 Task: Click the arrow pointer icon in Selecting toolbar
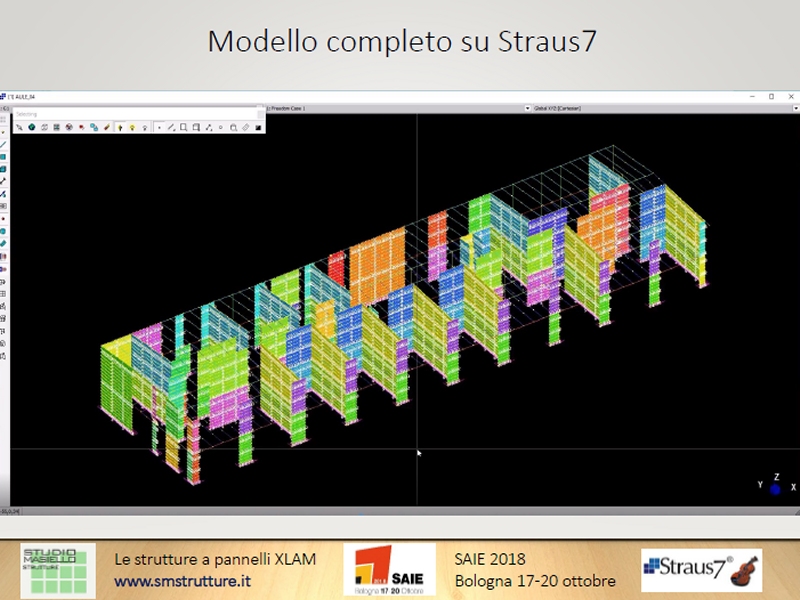(19, 128)
